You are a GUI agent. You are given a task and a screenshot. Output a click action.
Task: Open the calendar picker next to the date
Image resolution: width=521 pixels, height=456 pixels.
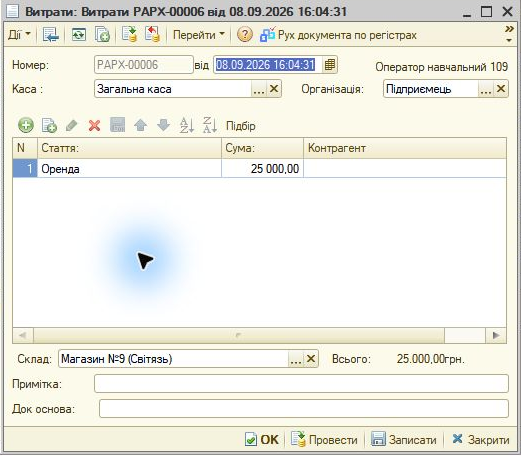329,64
